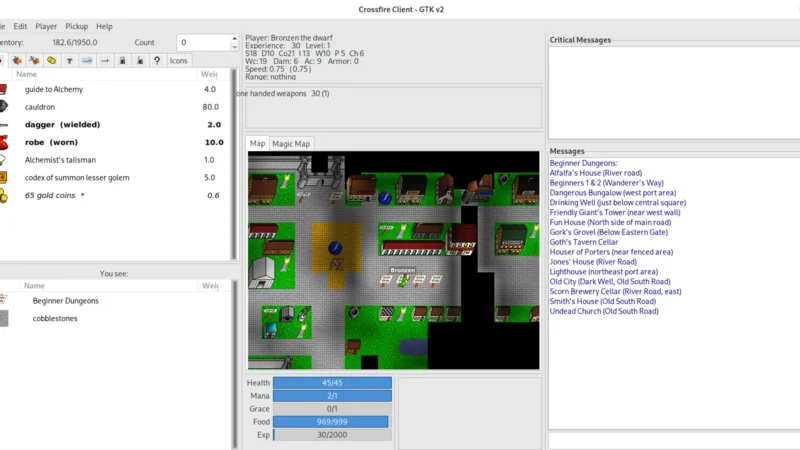This screenshot has width=800, height=450.
Task: Select the dagger (wielded) row
Action: pyautogui.click(x=115, y=124)
